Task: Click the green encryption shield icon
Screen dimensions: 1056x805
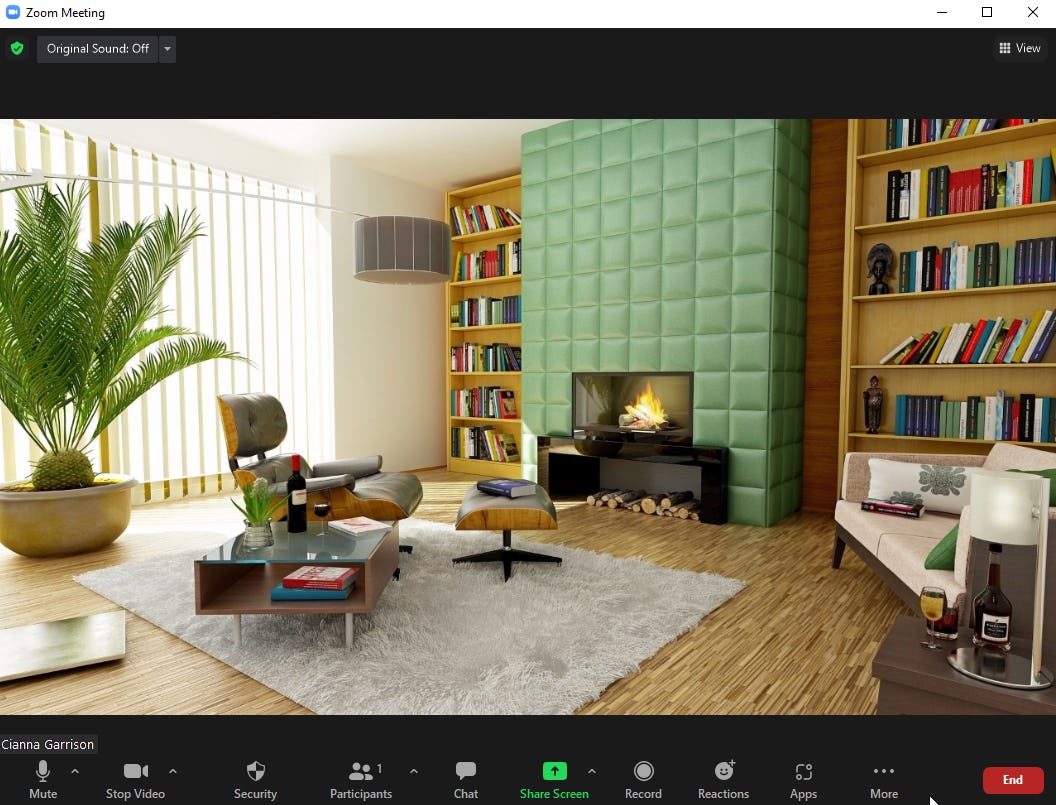Action: pyautogui.click(x=17, y=48)
